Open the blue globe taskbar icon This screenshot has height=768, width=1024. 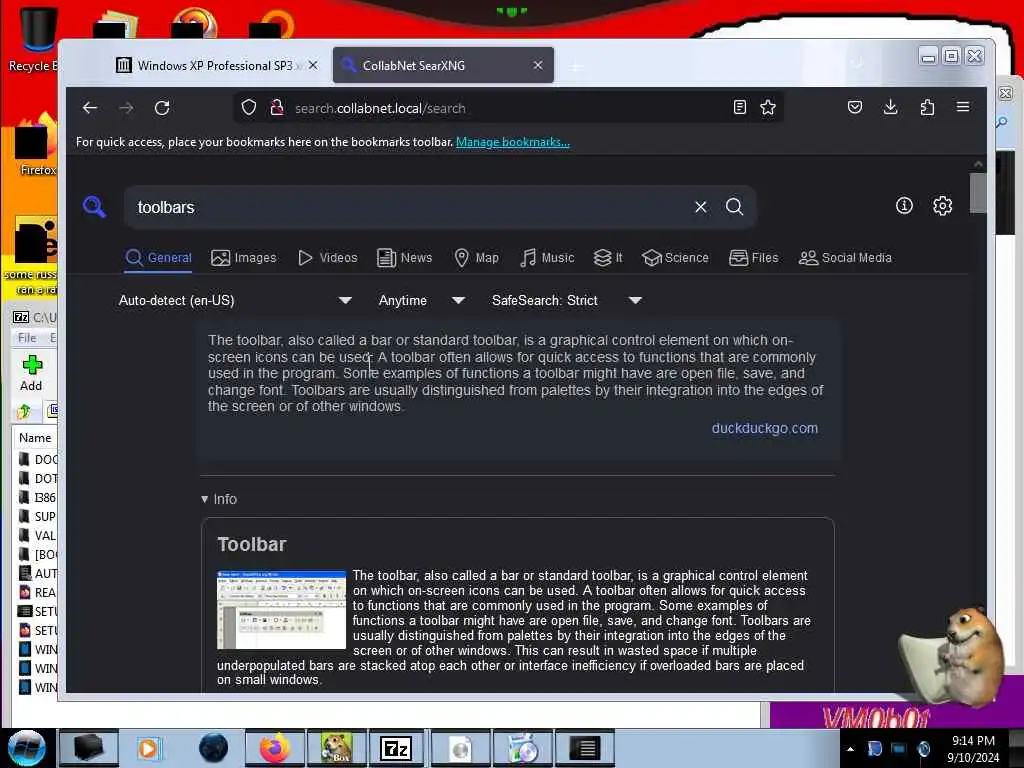[x=213, y=748]
